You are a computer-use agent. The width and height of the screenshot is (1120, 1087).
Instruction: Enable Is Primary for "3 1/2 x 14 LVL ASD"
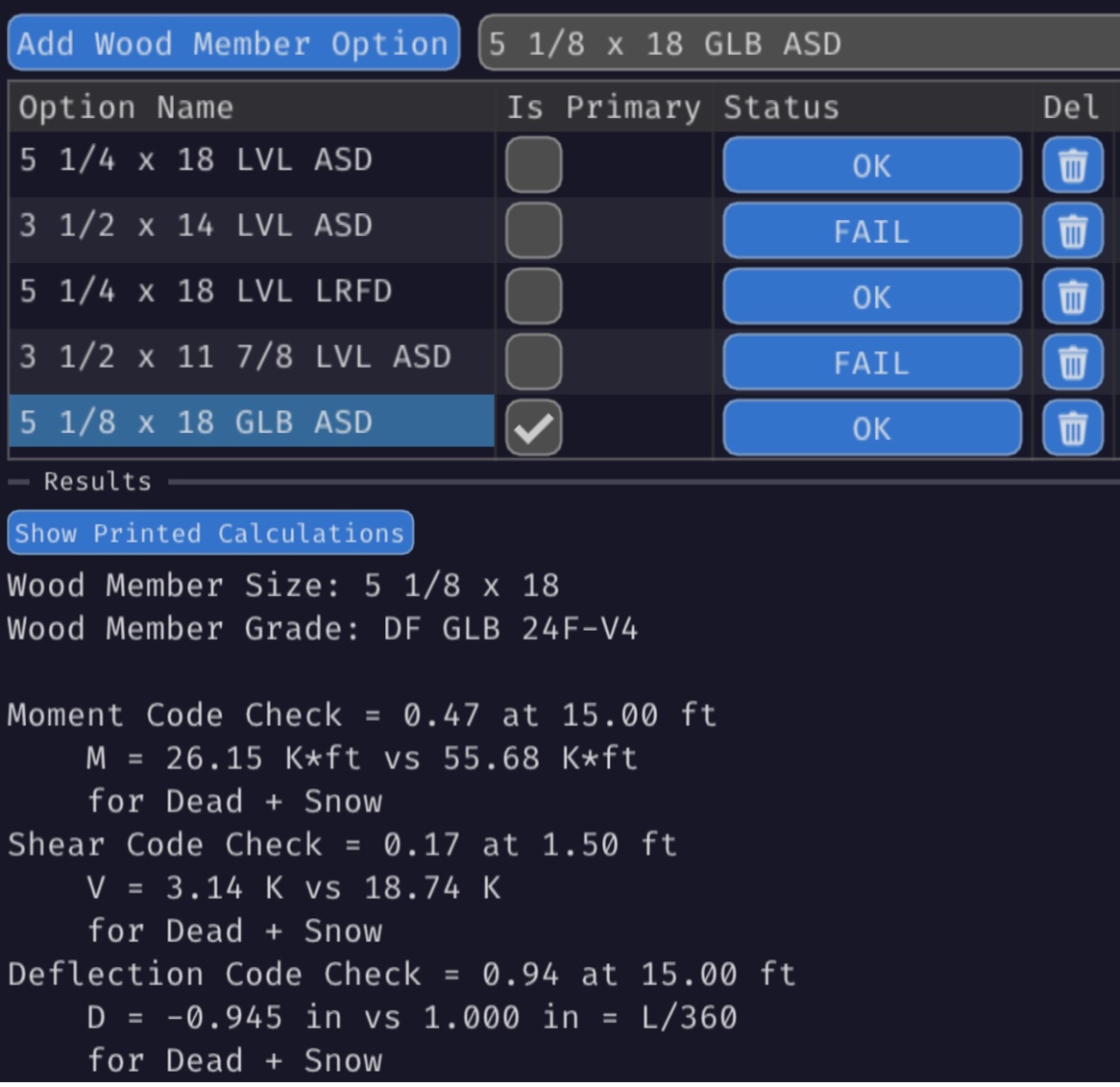pyautogui.click(x=533, y=230)
